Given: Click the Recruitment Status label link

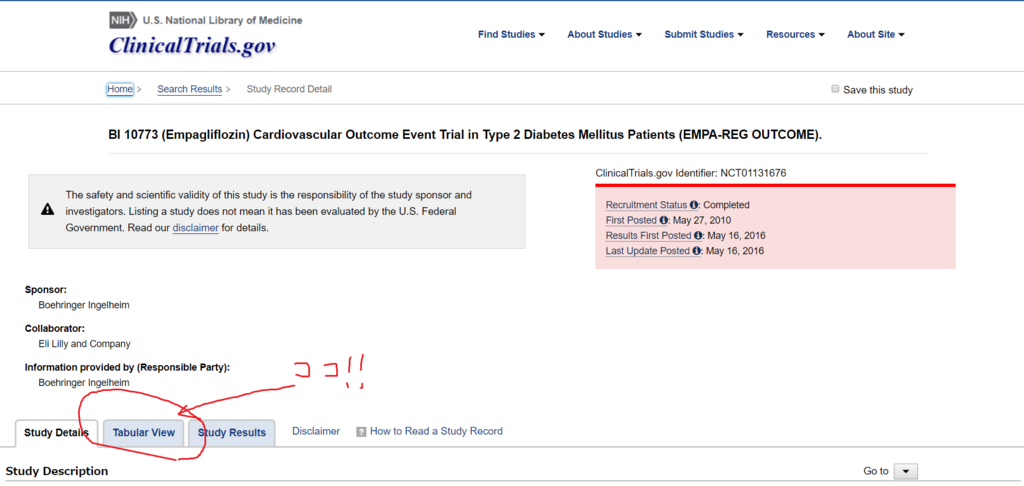Looking at the screenshot, I should point(647,204).
